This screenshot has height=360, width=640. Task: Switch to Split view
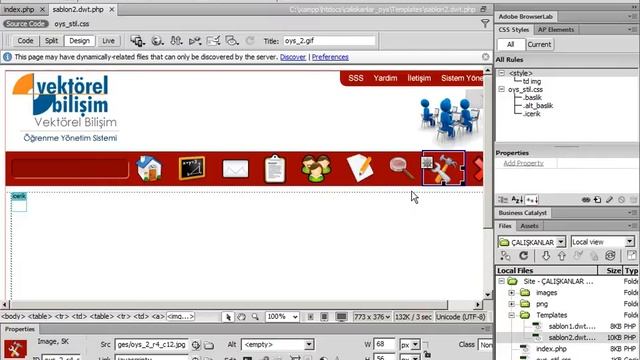click(x=51, y=41)
